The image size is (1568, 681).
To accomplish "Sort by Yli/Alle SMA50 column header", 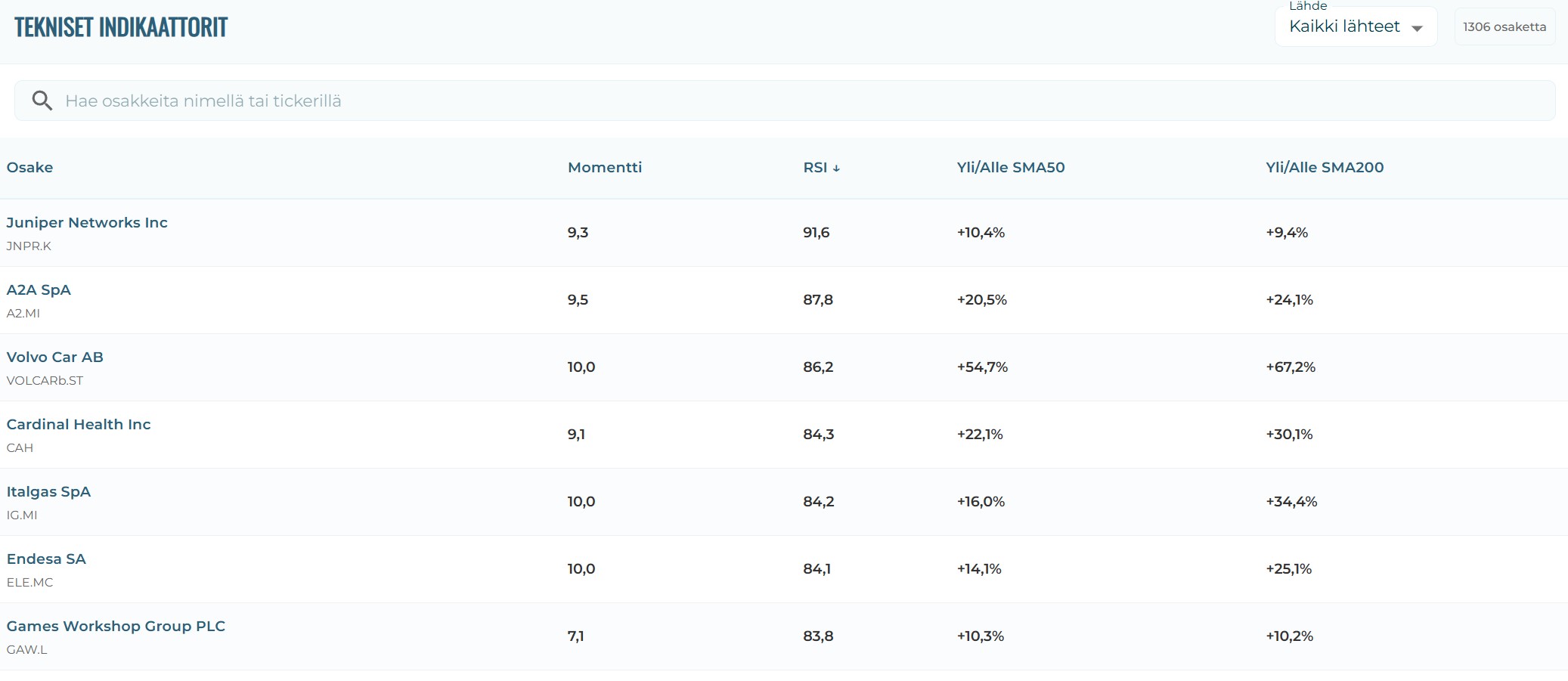I will (1010, 168).
